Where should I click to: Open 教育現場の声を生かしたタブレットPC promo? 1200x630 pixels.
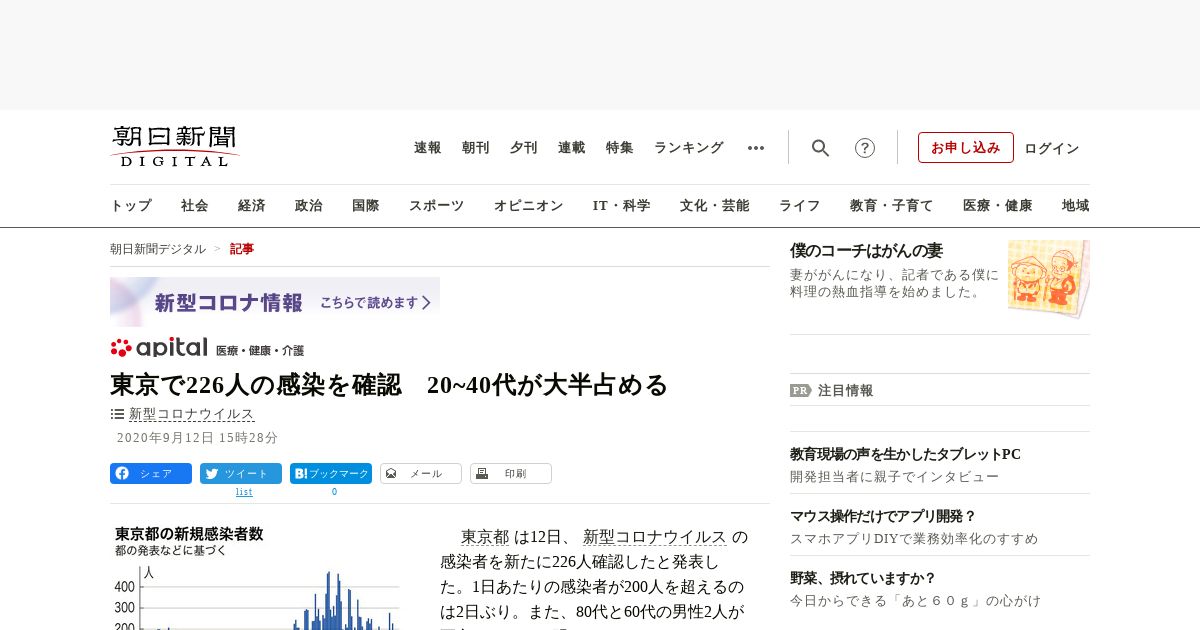pyautogui.click(x=905, y=454)
